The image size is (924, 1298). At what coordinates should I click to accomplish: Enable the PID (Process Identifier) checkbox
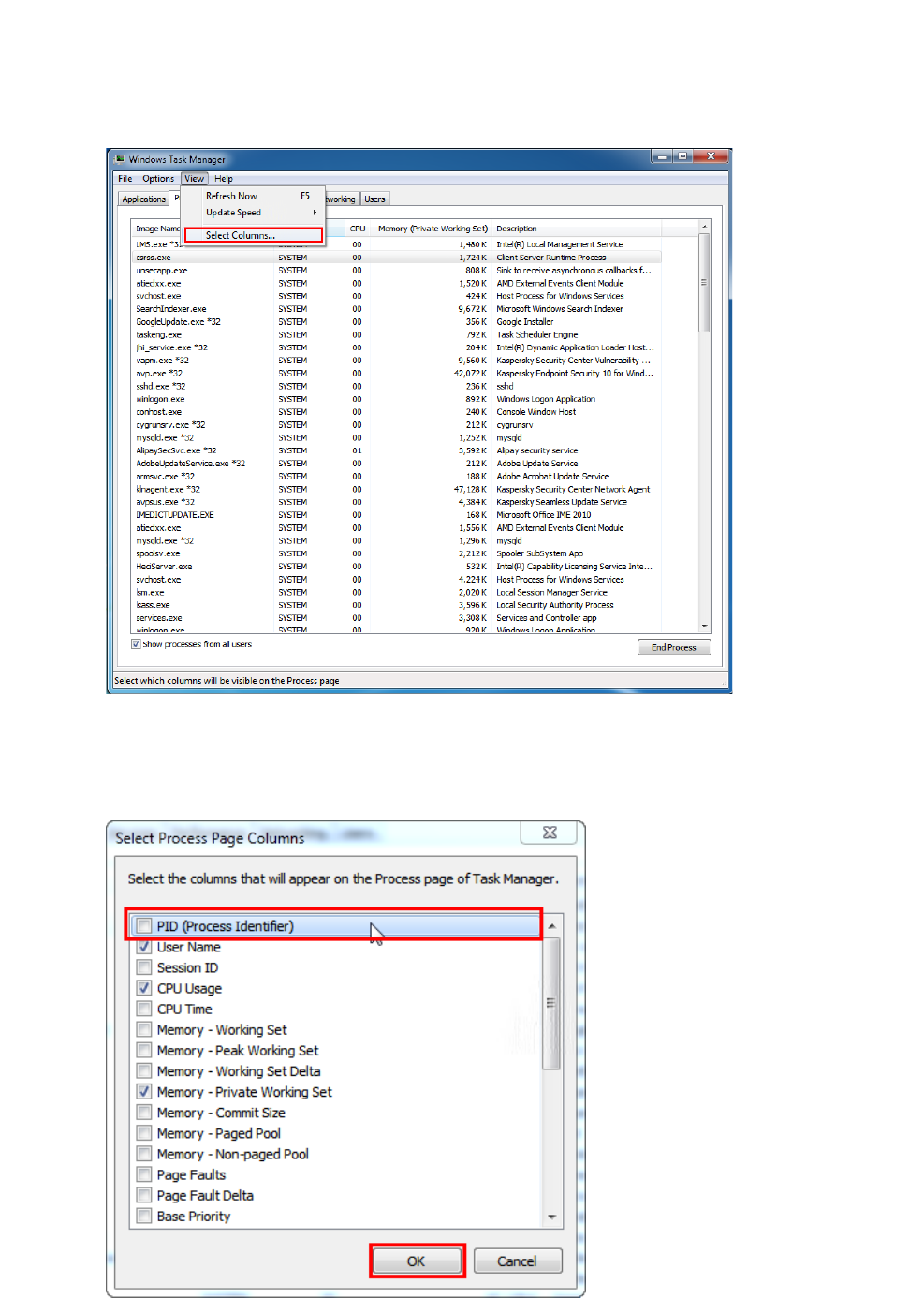[x=144, y=926]
